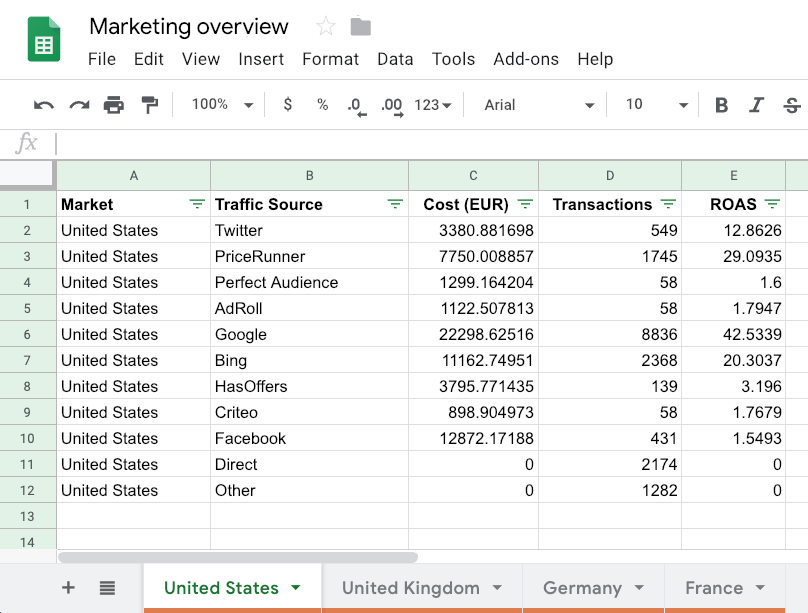Select the HasOffers cell
This screenshot has width=808, height=613.
pos(309,386)
